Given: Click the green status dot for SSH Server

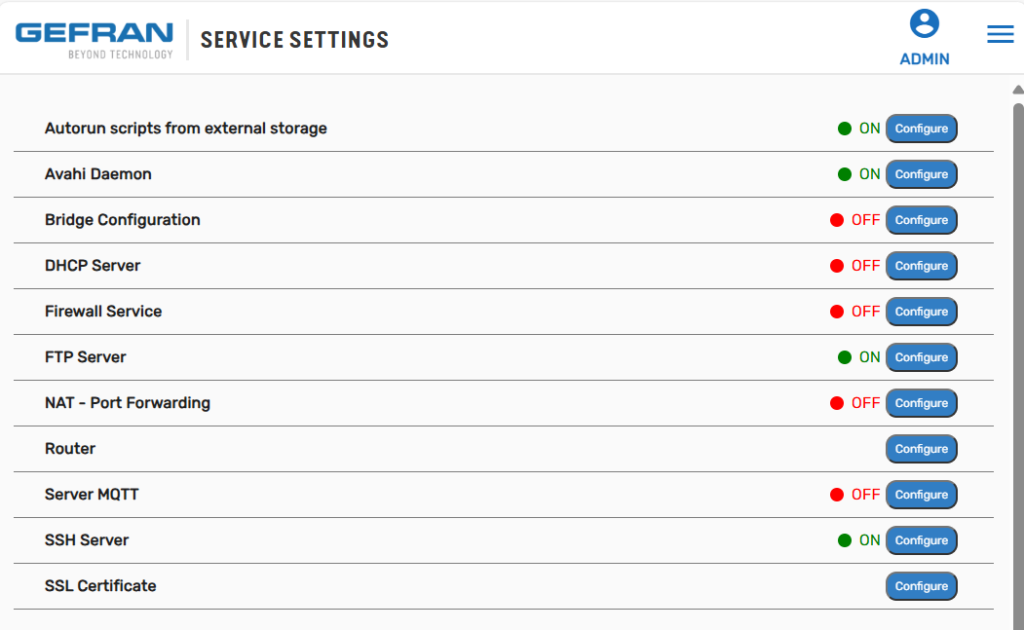Looking at the screenshot, I should click(844, 540).
